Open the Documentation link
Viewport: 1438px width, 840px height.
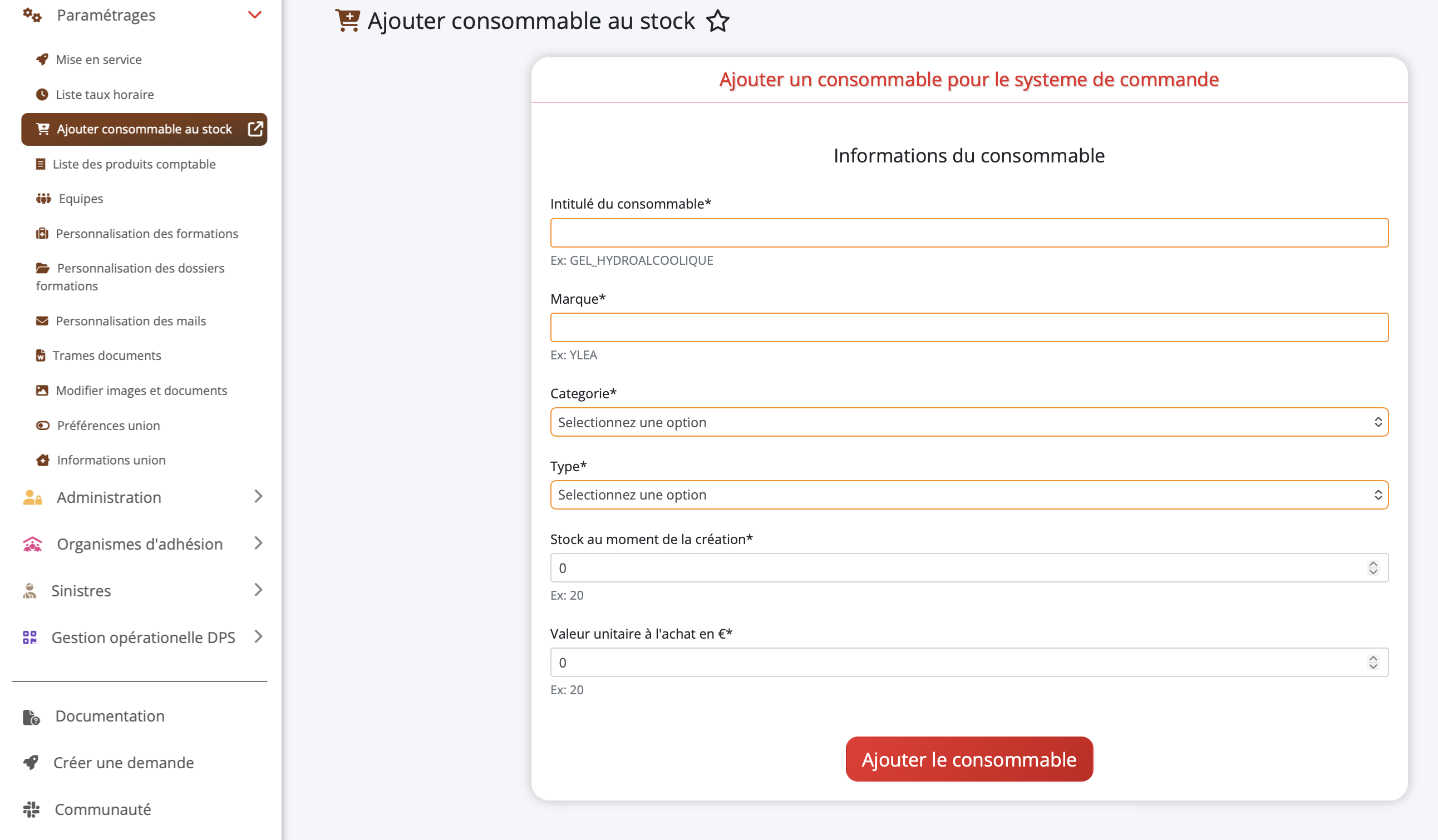click(x=110, y=716)
